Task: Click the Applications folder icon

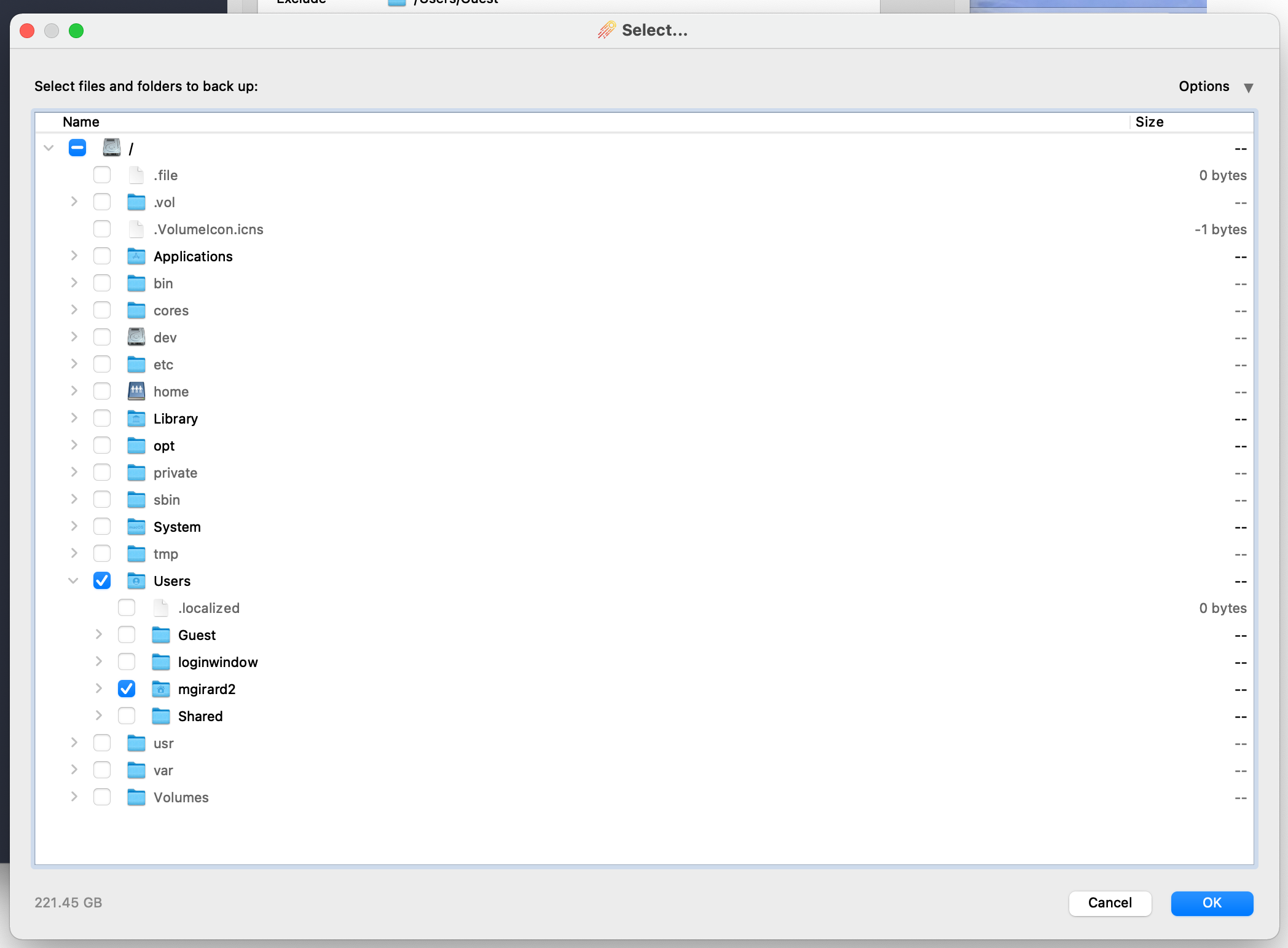Action: tap(136, 256)
